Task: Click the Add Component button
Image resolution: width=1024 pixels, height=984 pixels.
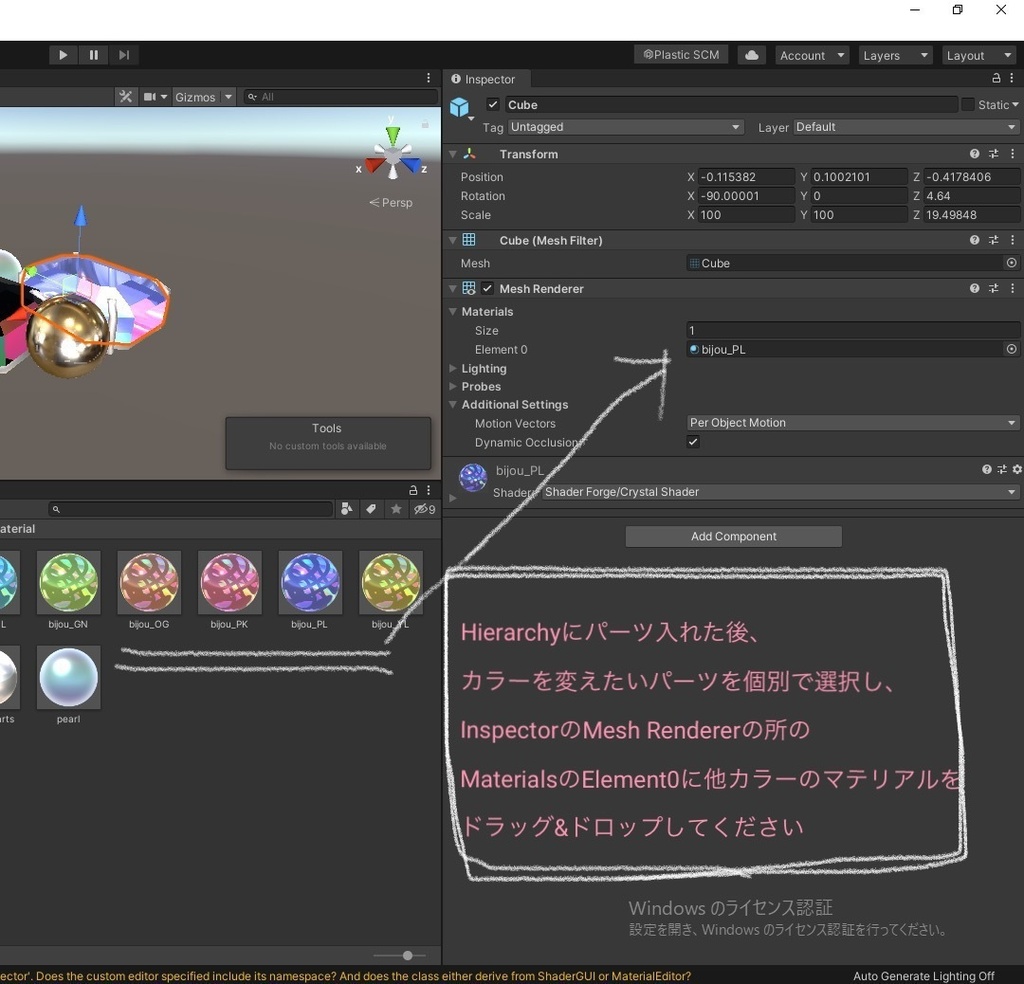Action: point(733,536)
